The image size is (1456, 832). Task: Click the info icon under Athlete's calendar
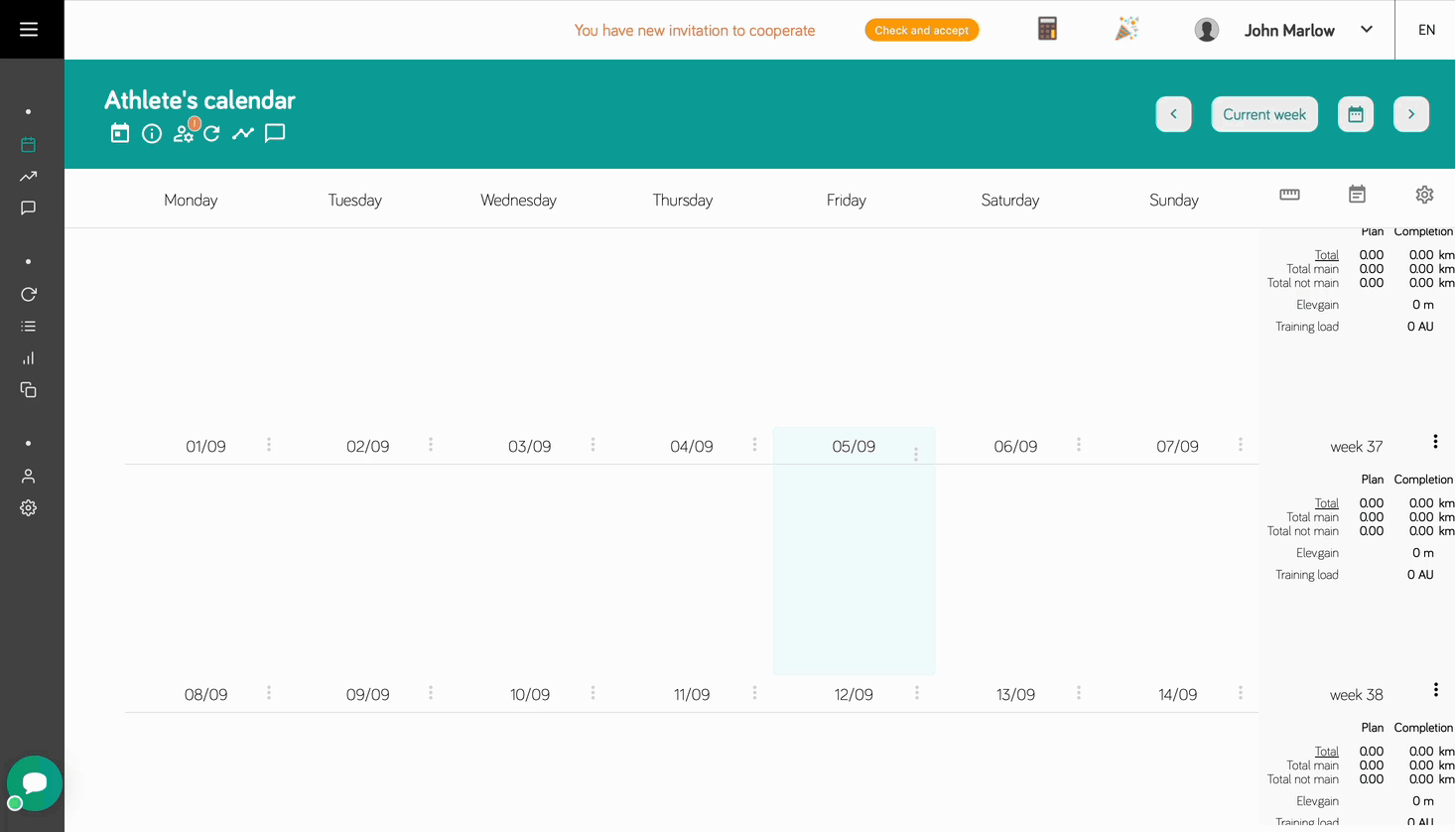152,134
